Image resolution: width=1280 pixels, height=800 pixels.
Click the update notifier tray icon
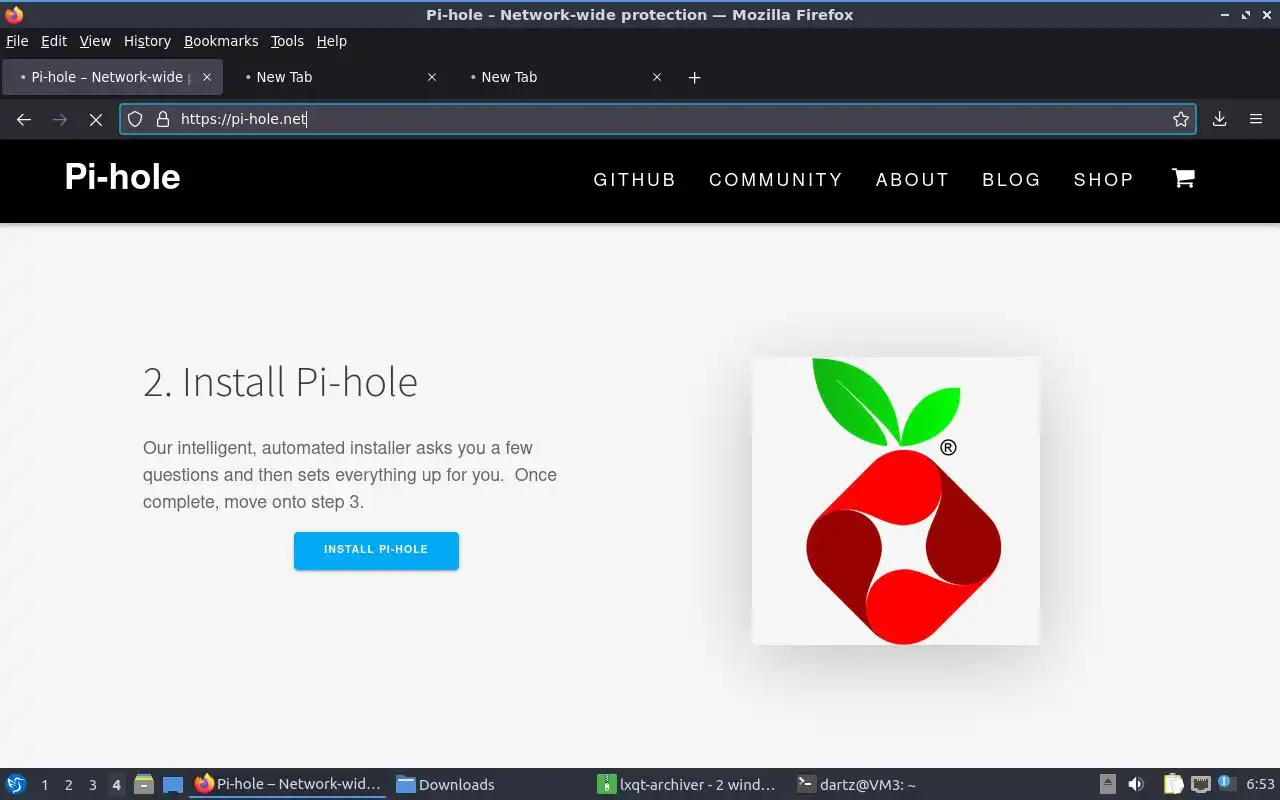[x=1225, y=783]
